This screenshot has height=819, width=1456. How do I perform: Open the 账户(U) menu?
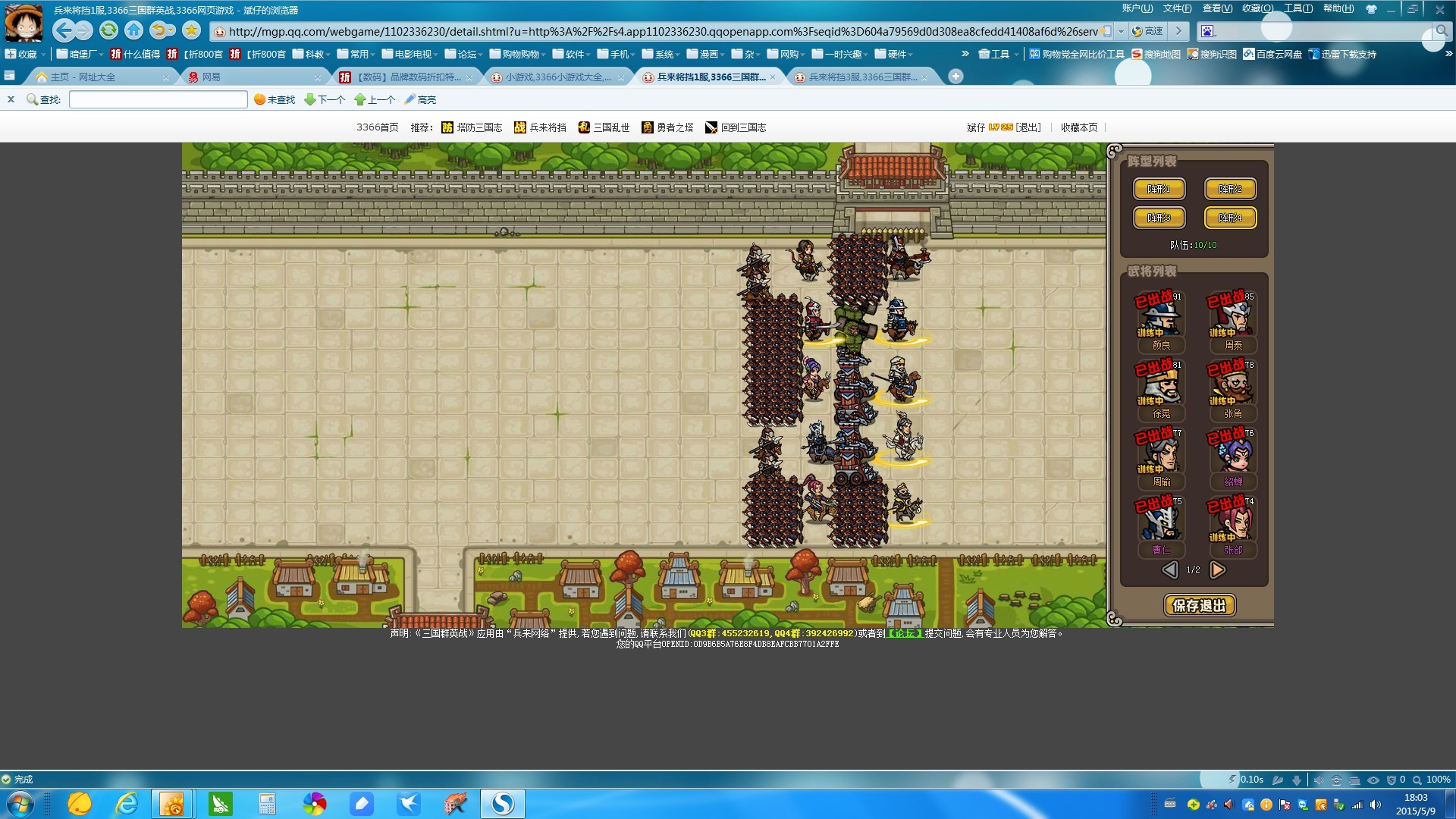pyautogui.click(x=1137, y=8)
